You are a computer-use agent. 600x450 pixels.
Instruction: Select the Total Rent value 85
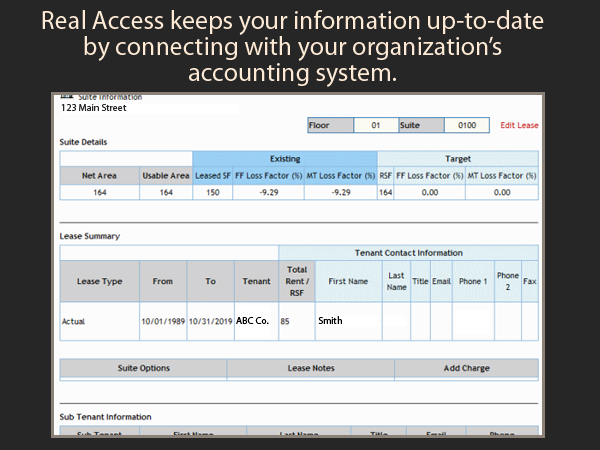[x=297, y=321]
